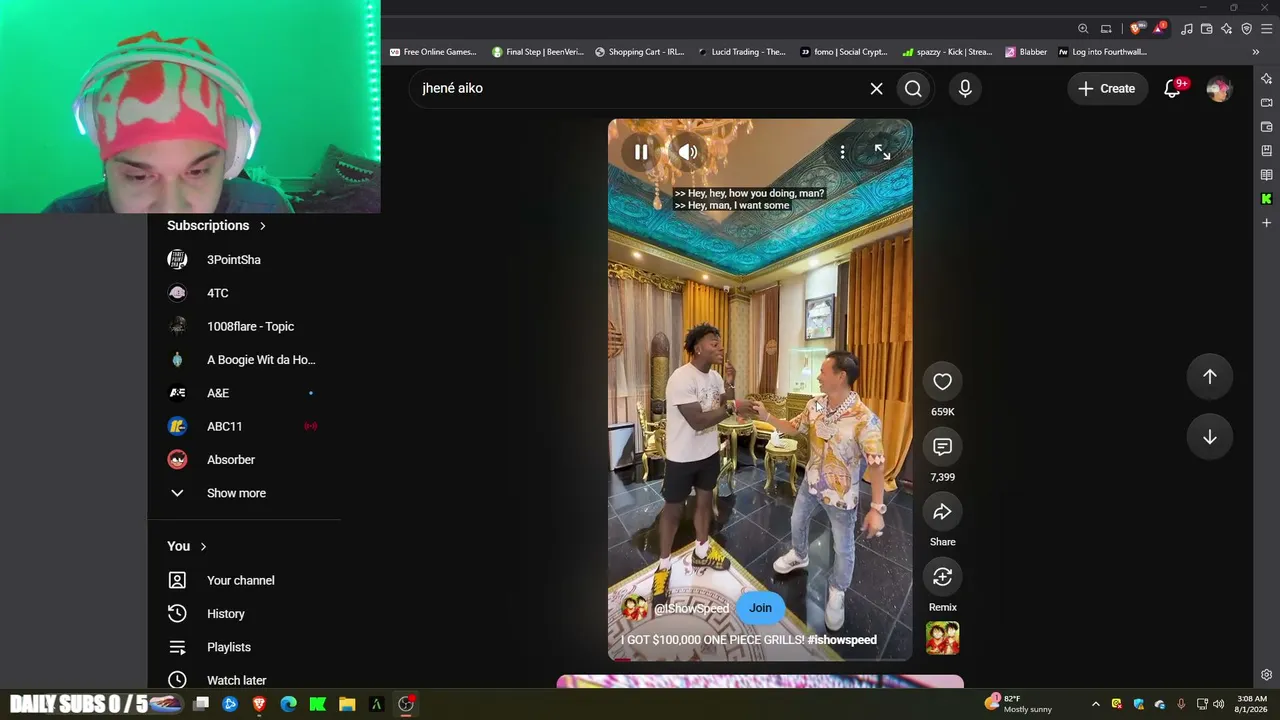Expand the Short to fullscreen

pos(882,152)
